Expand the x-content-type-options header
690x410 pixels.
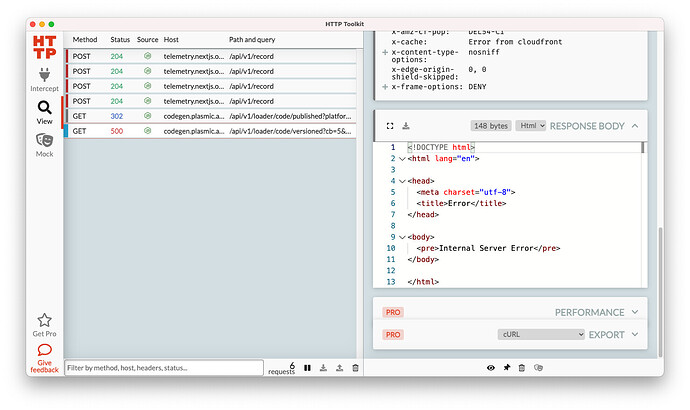[x=385, y=52]
